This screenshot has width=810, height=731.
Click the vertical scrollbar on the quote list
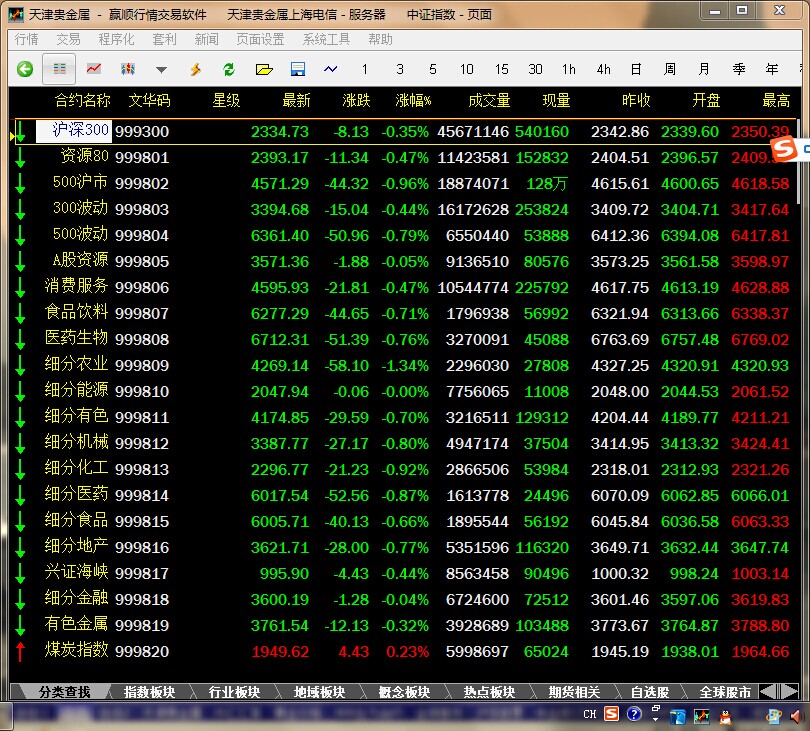(x=799, y=161)
